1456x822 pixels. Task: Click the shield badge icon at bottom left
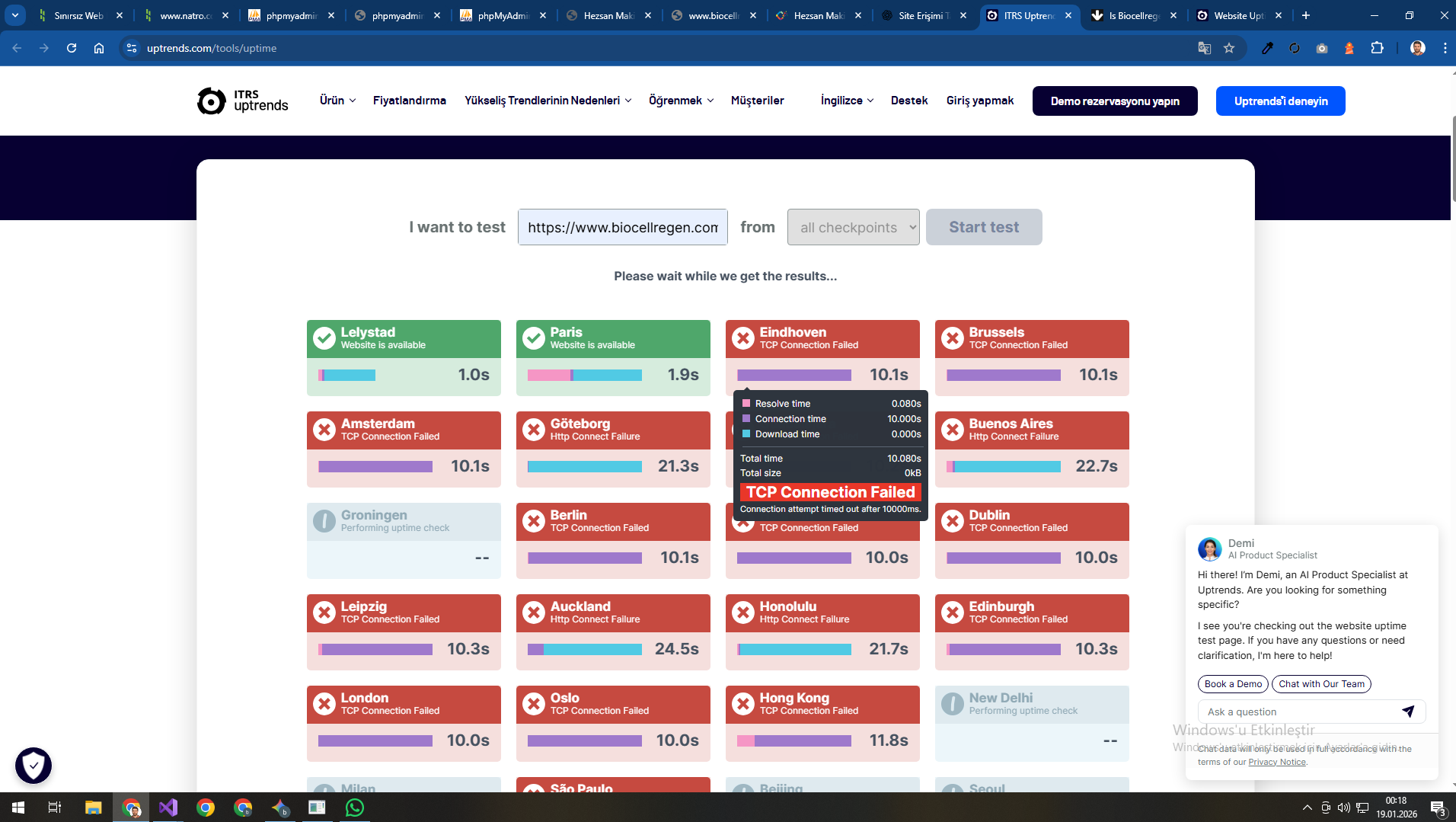(34, 766)
